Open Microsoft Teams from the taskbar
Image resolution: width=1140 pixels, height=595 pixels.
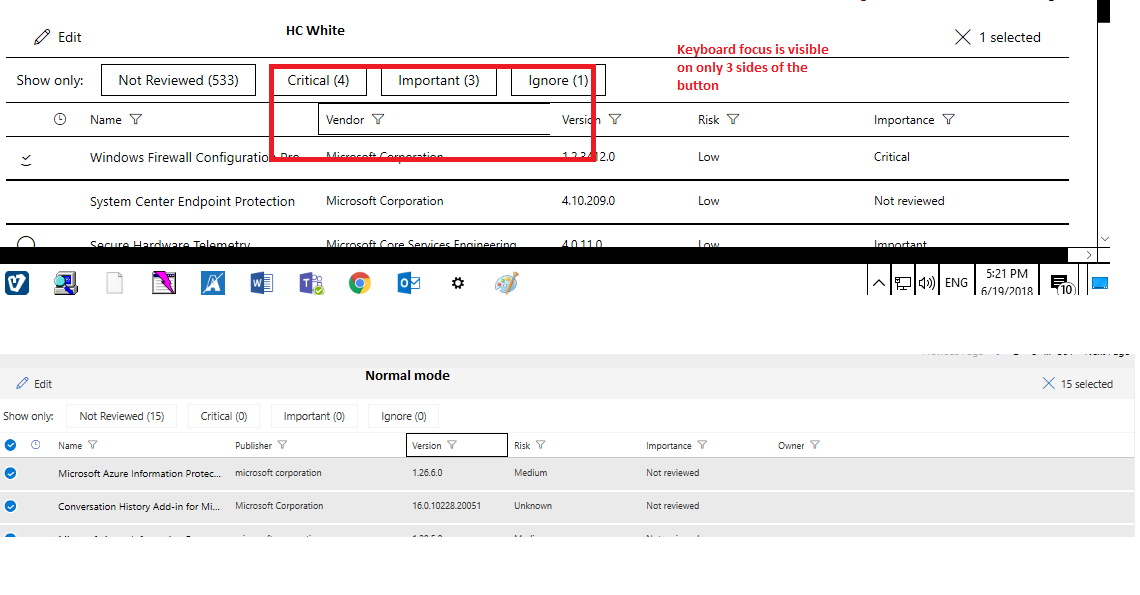tap(310, 283)
